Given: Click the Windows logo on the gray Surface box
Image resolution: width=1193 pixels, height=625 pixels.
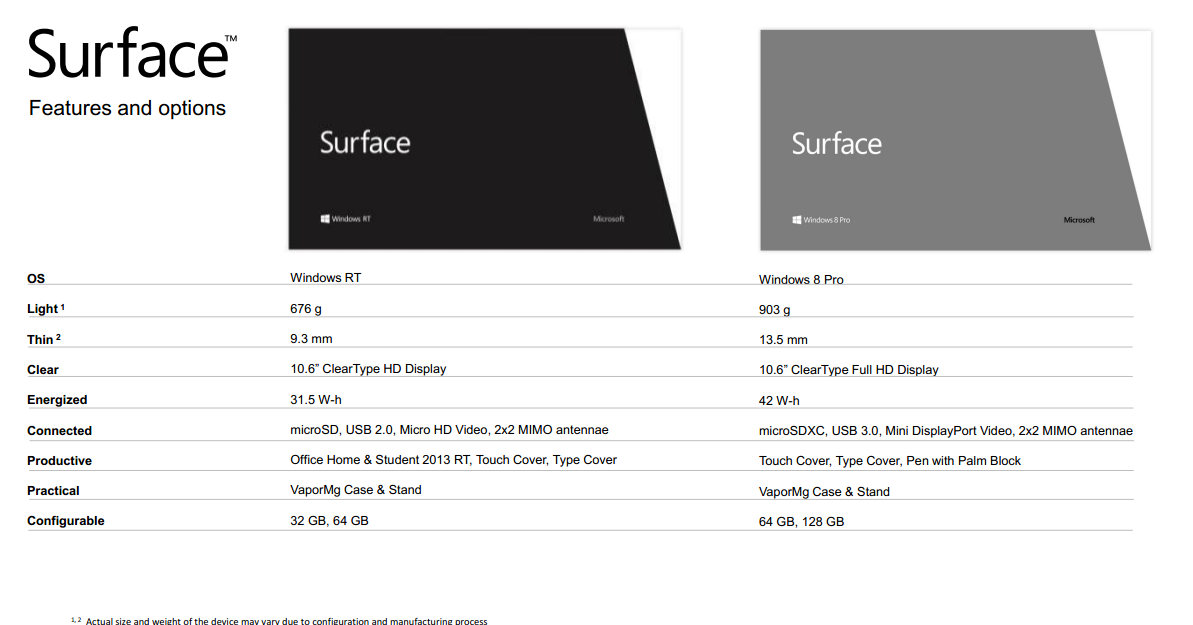Looking at the screenshot, I should [797, 220].
